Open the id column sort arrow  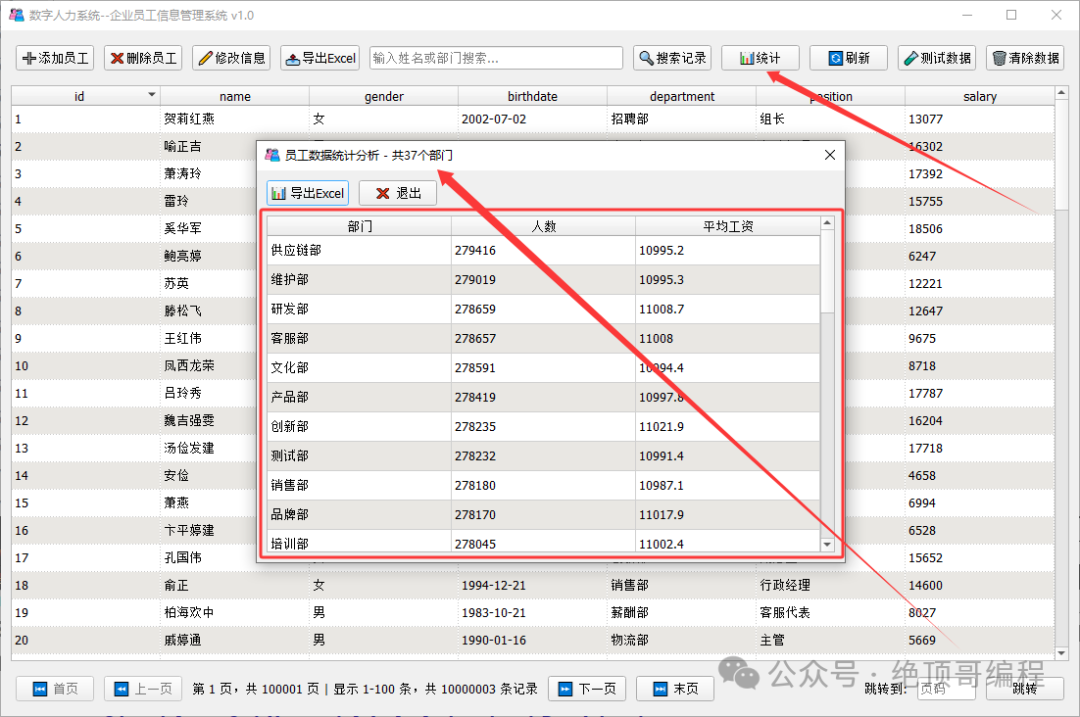(152, 94)
